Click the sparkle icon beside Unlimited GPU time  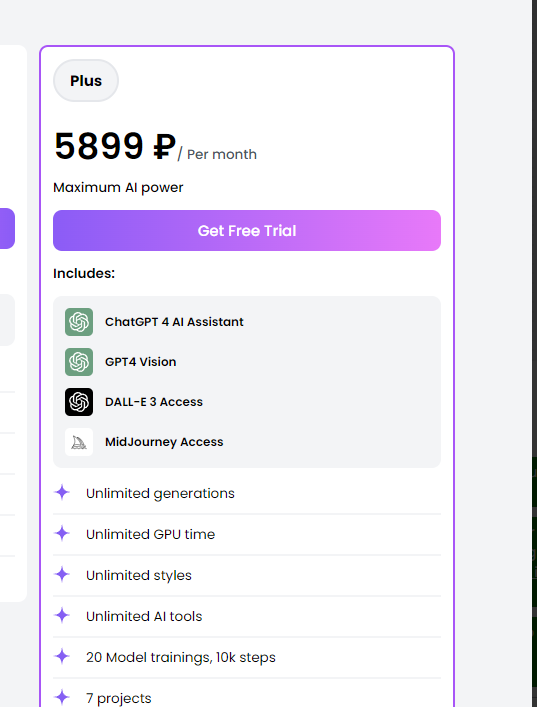coord(62,533)
